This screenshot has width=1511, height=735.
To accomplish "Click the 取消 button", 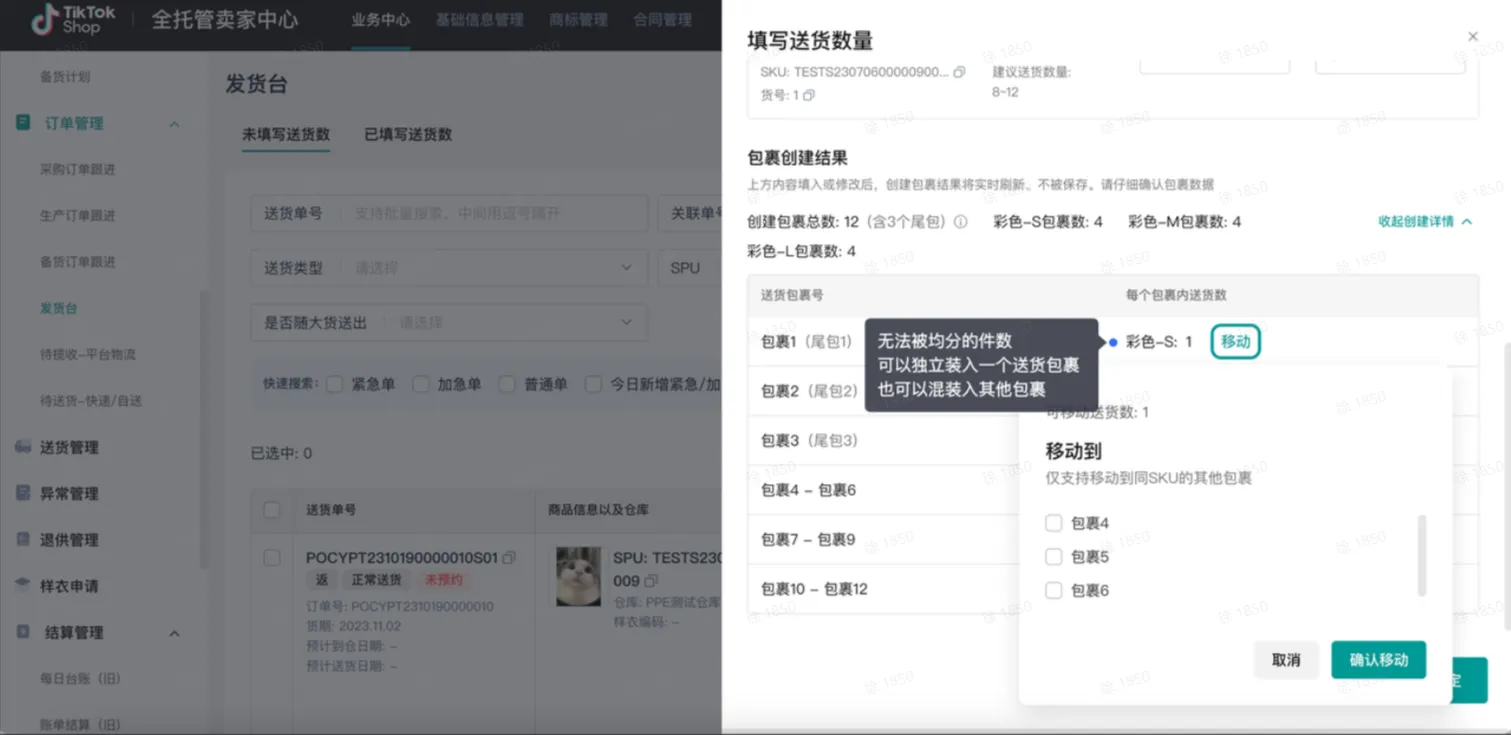I will coord(1286,660).
